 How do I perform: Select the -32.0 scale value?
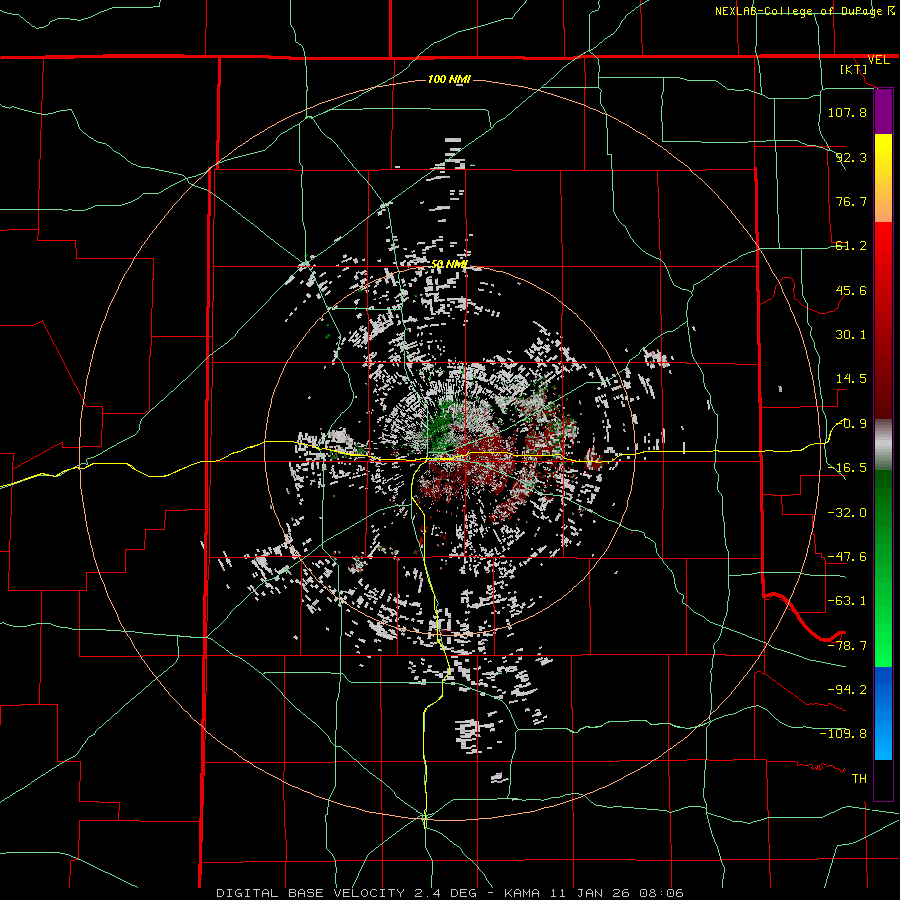coord(847,512)
